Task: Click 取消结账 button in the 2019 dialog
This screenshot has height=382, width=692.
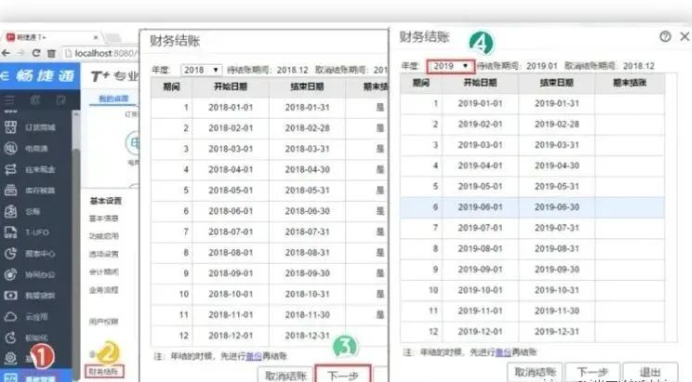Action: [x=534, y=372]
